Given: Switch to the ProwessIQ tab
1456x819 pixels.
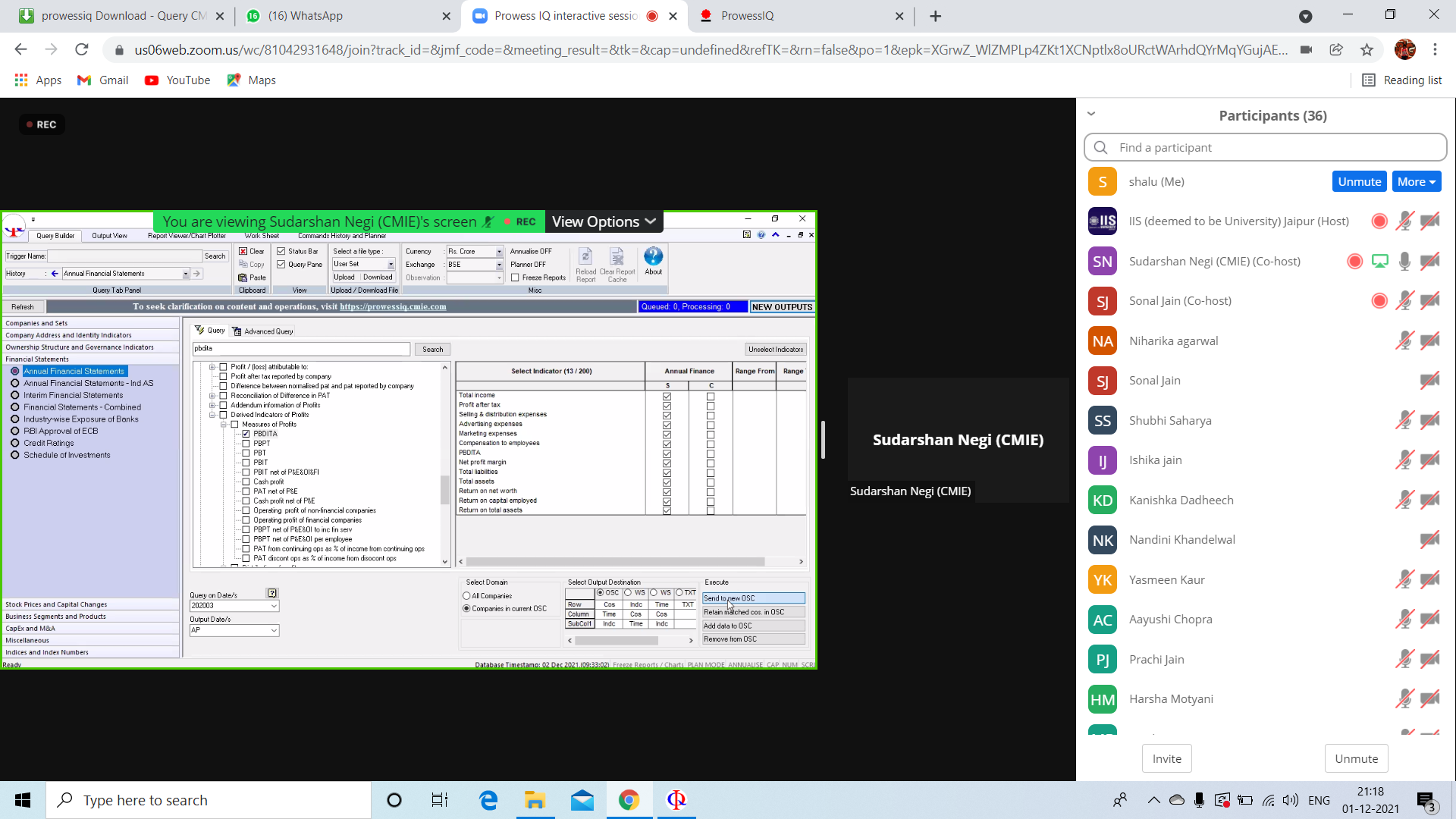Looking at the screenshot, I should (747, 16).
